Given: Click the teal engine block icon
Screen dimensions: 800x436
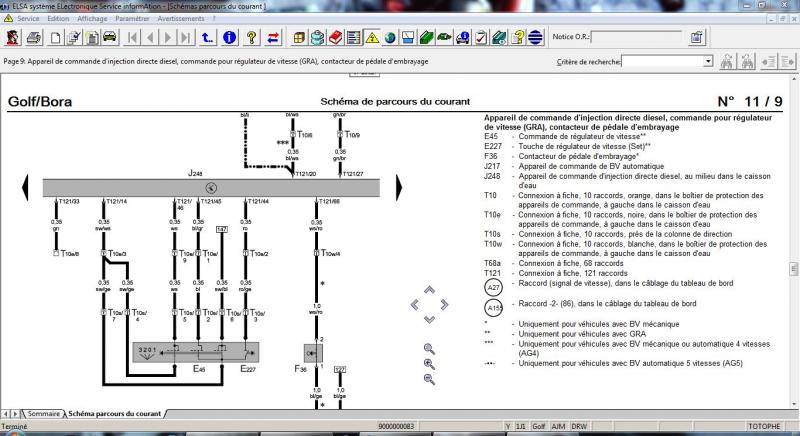Looking at the screenshot, I should pyautogui.click(x=317, y=38).
